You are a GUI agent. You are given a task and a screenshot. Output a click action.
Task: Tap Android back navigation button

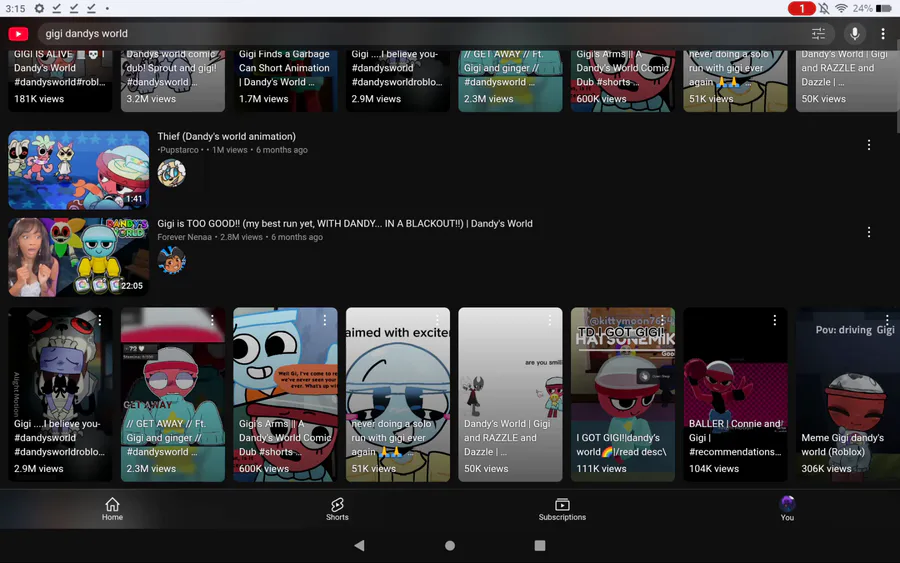[x=359, y=545]
